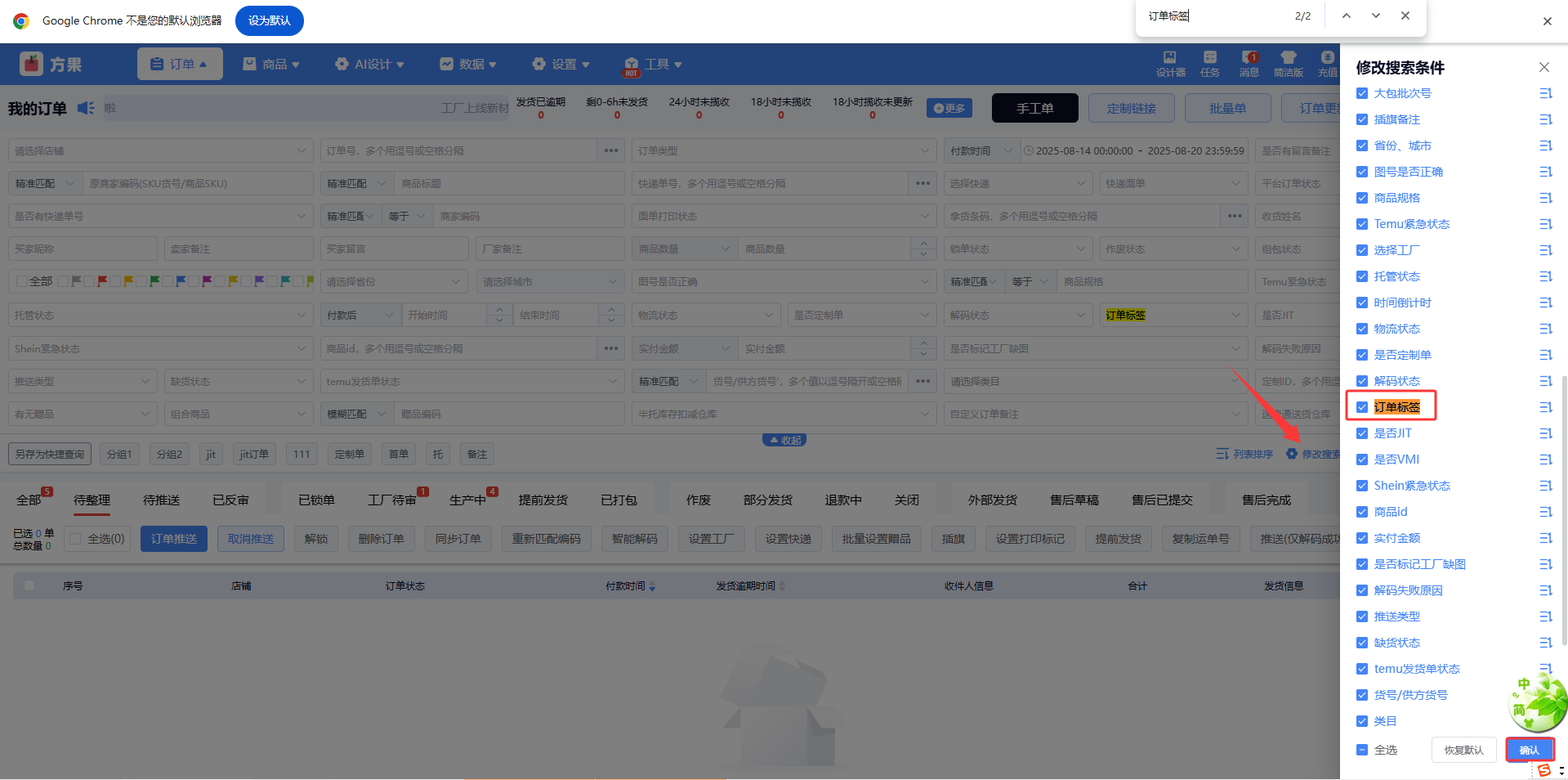This screenshot has height=780, width=1568.
Task: Click the reorder handle for 插旗备注
Action: [x=1545, y=119]
